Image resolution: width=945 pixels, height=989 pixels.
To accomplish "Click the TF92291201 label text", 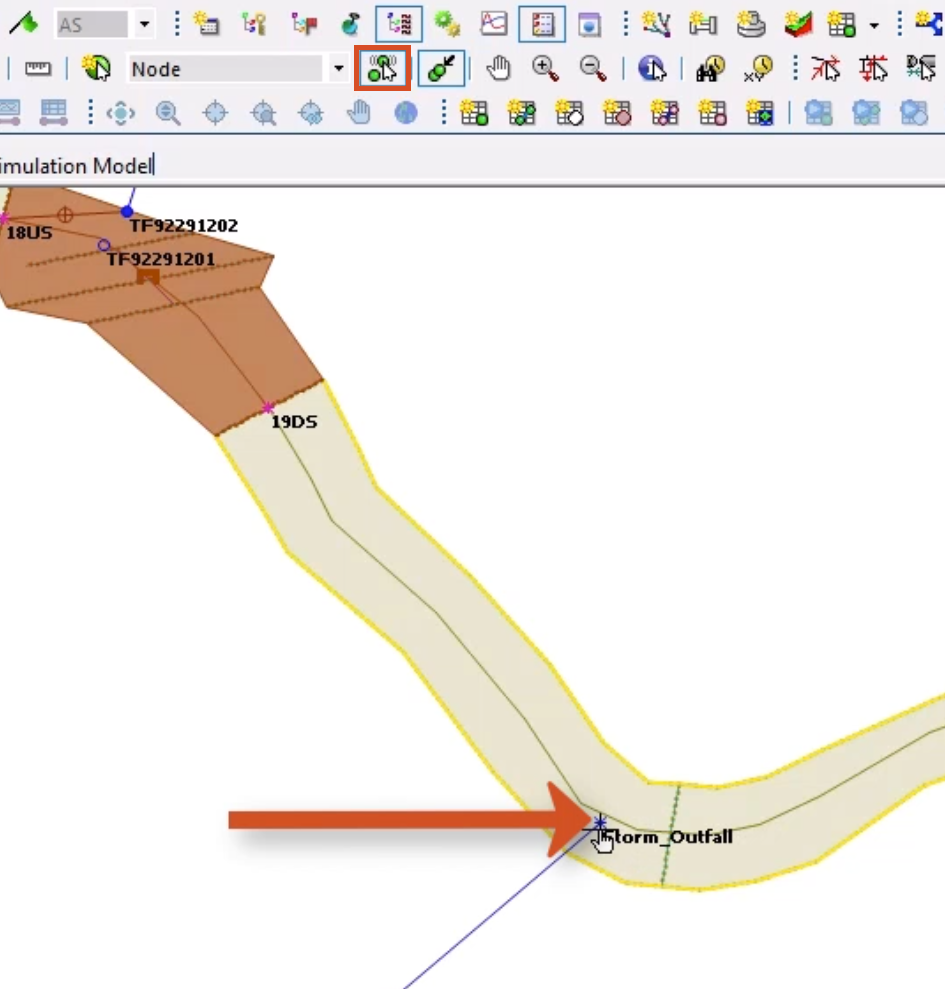I will tap(161, 259).
